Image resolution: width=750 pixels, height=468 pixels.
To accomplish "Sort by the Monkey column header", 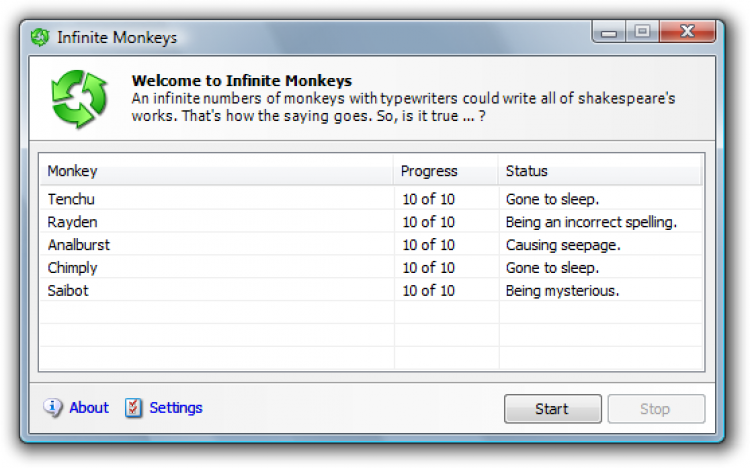I will [x=217, y=171].
